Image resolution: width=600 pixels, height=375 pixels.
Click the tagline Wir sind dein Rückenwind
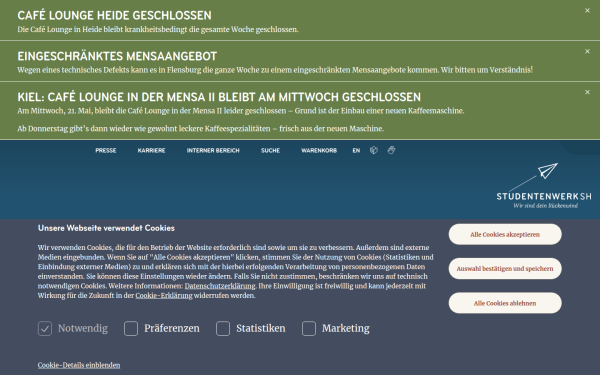point(546,206)
